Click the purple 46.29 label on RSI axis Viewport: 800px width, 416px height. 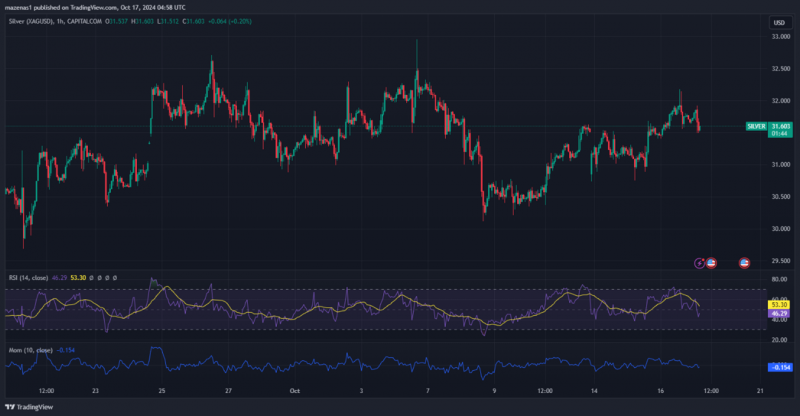click(779, 313)
